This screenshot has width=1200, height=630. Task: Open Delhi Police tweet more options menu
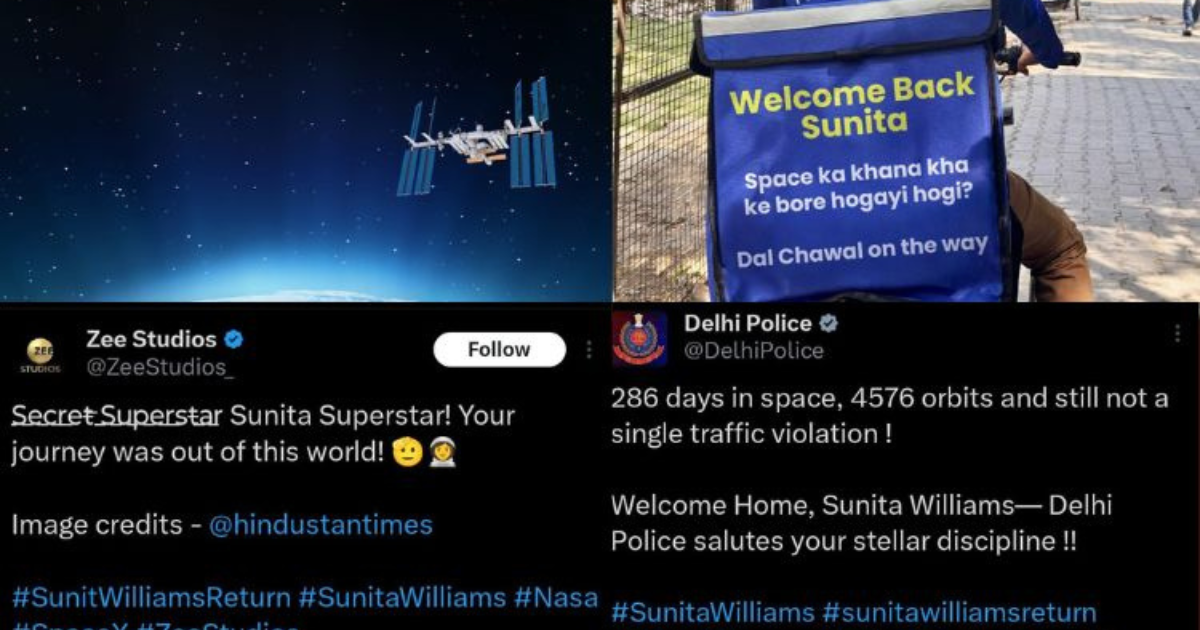pyautogui.click(x=1177, y=333)
